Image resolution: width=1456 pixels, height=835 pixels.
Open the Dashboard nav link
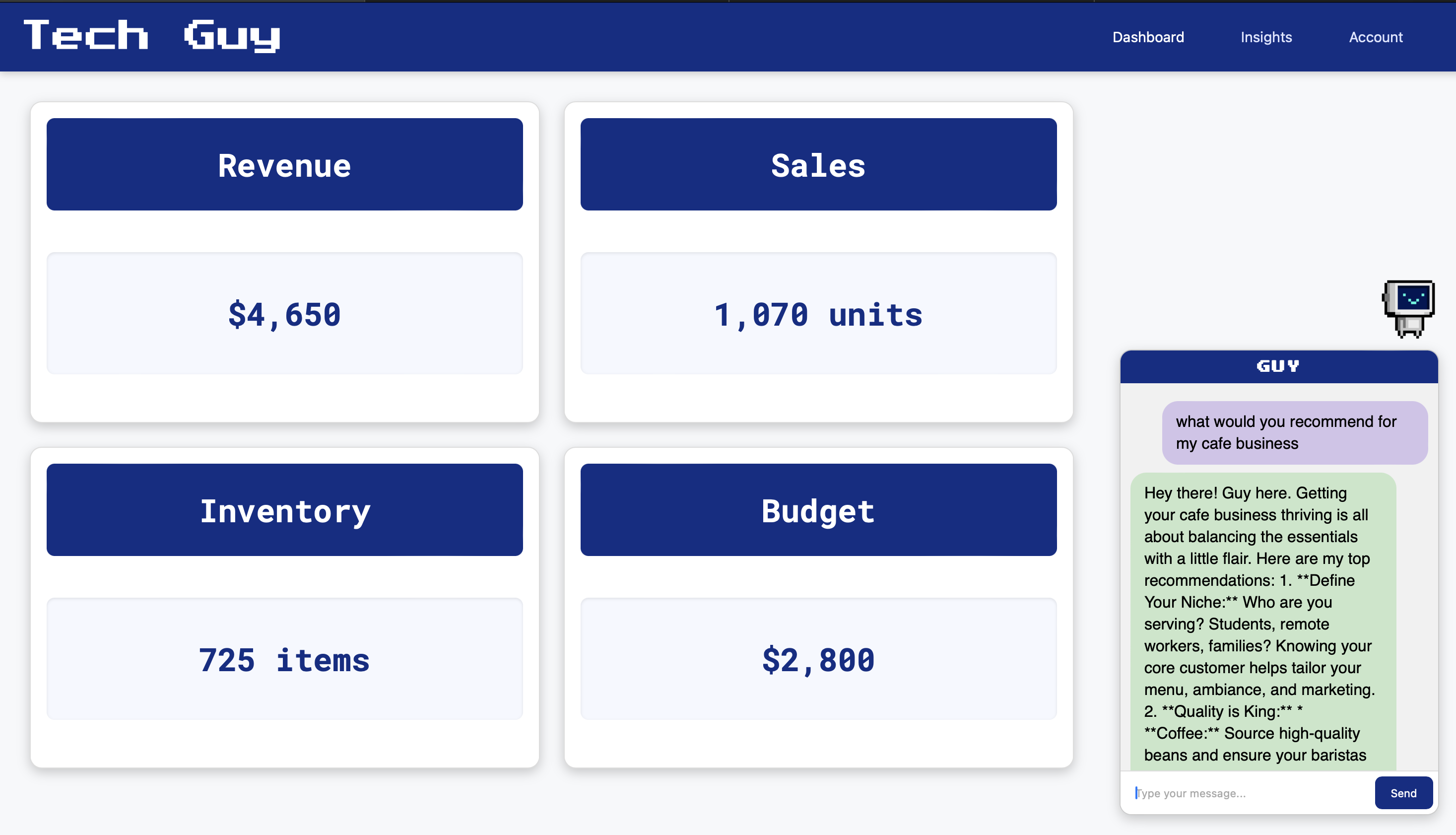coord(1148,37)
